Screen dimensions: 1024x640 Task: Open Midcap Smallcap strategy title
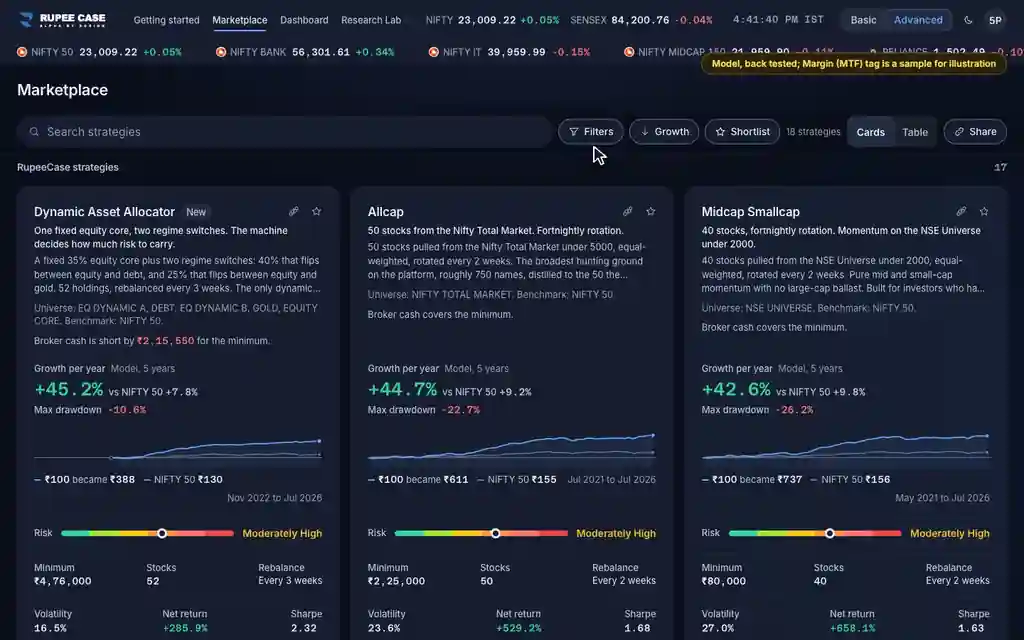coord(750,212)
